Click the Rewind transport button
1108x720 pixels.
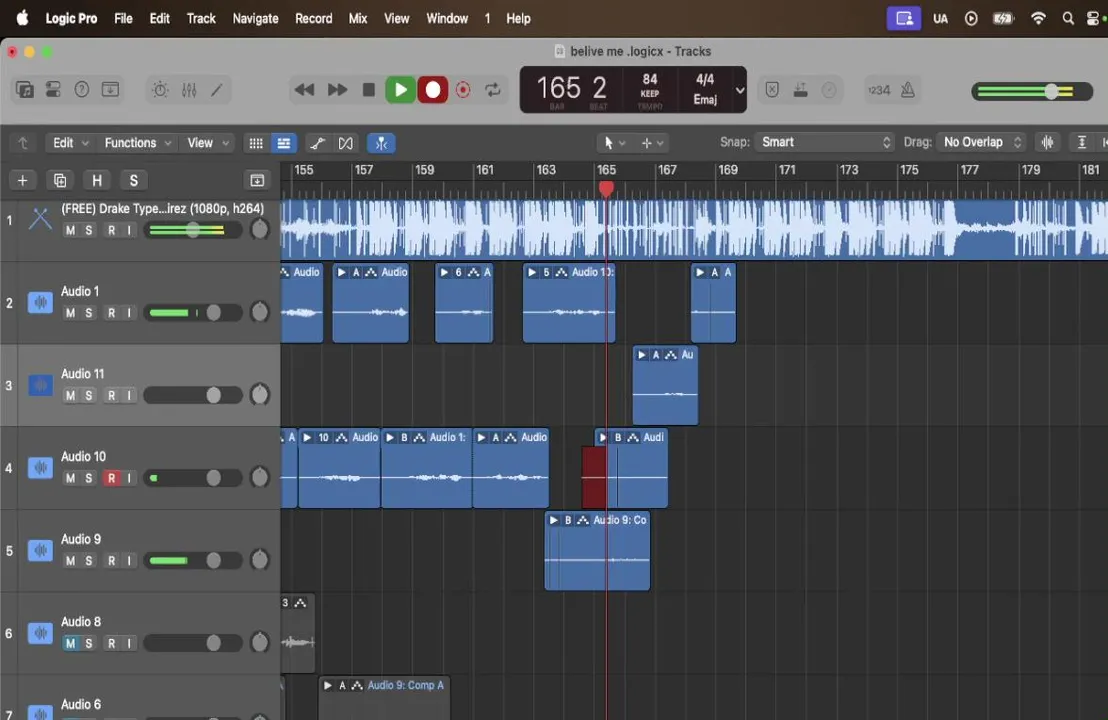[304, 90]
